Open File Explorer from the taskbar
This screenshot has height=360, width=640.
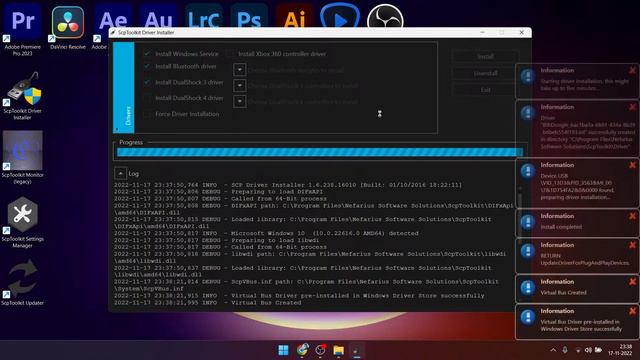(338, 350)
